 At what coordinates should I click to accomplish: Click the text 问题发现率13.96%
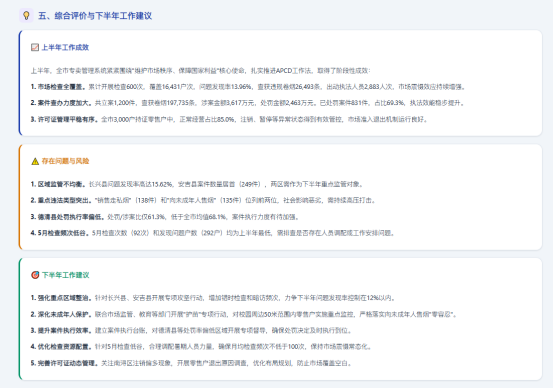pos(225,87)
